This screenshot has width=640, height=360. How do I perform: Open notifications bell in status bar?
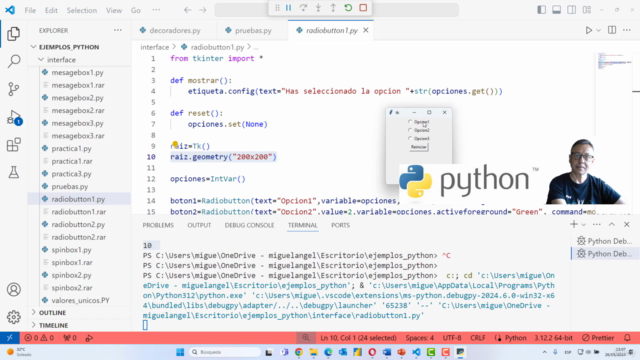coord(627,338)
